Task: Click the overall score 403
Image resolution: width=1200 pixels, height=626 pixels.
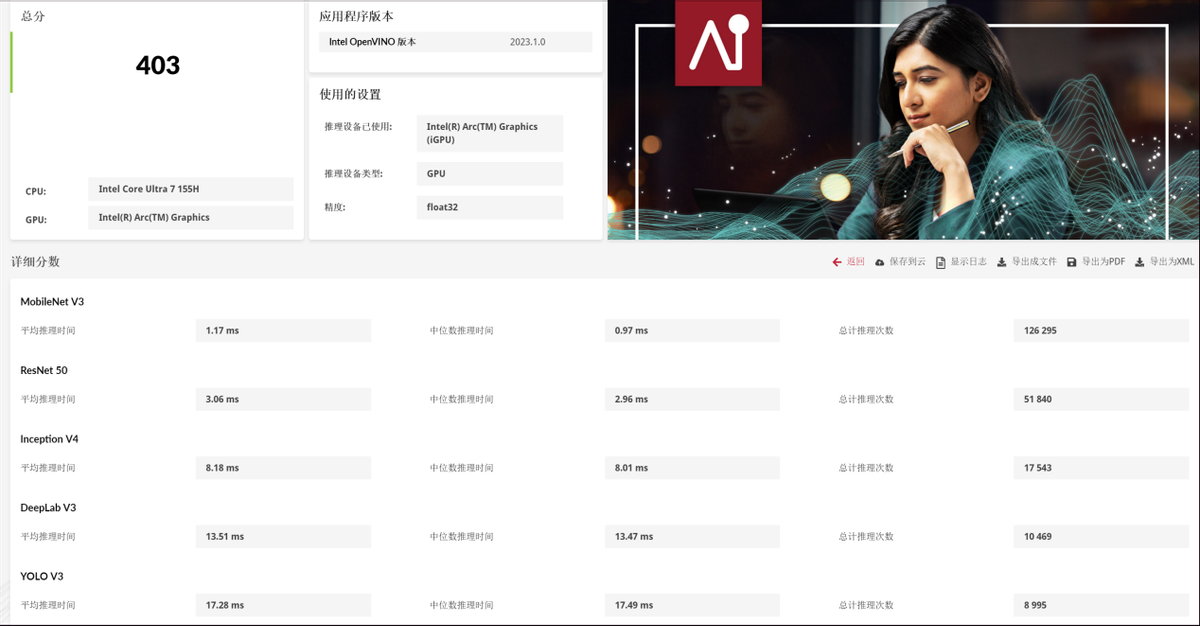Action: 157,66
